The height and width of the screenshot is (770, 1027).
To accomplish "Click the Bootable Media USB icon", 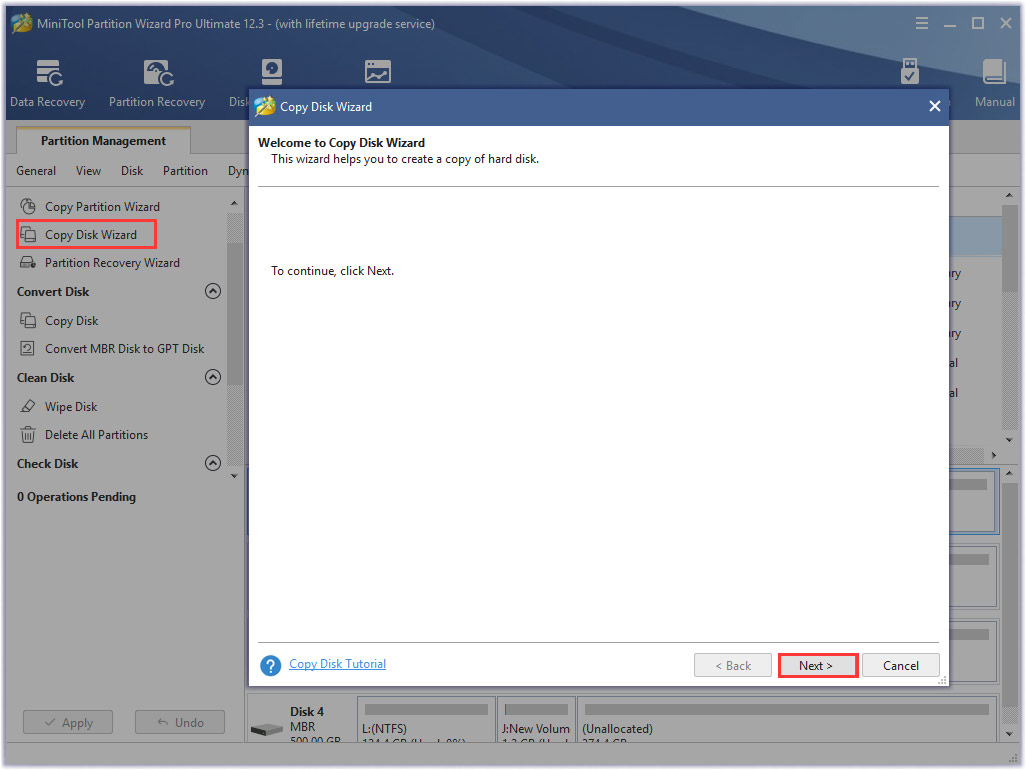I will click(x=910, y=71).
